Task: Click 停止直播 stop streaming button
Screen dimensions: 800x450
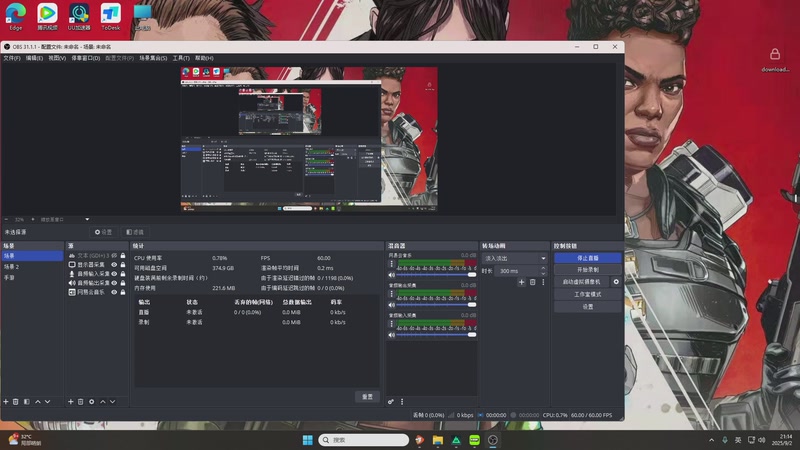Action: 588,258
